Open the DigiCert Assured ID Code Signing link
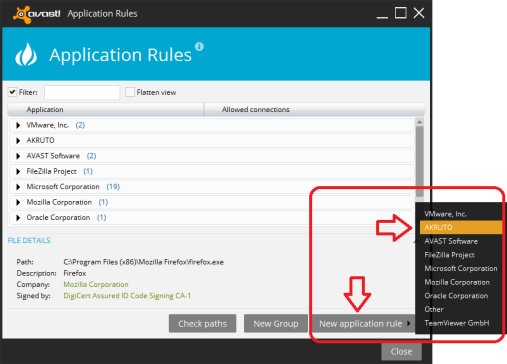The image size is (507, 364). pyautogui.click(x=127, y=296)
